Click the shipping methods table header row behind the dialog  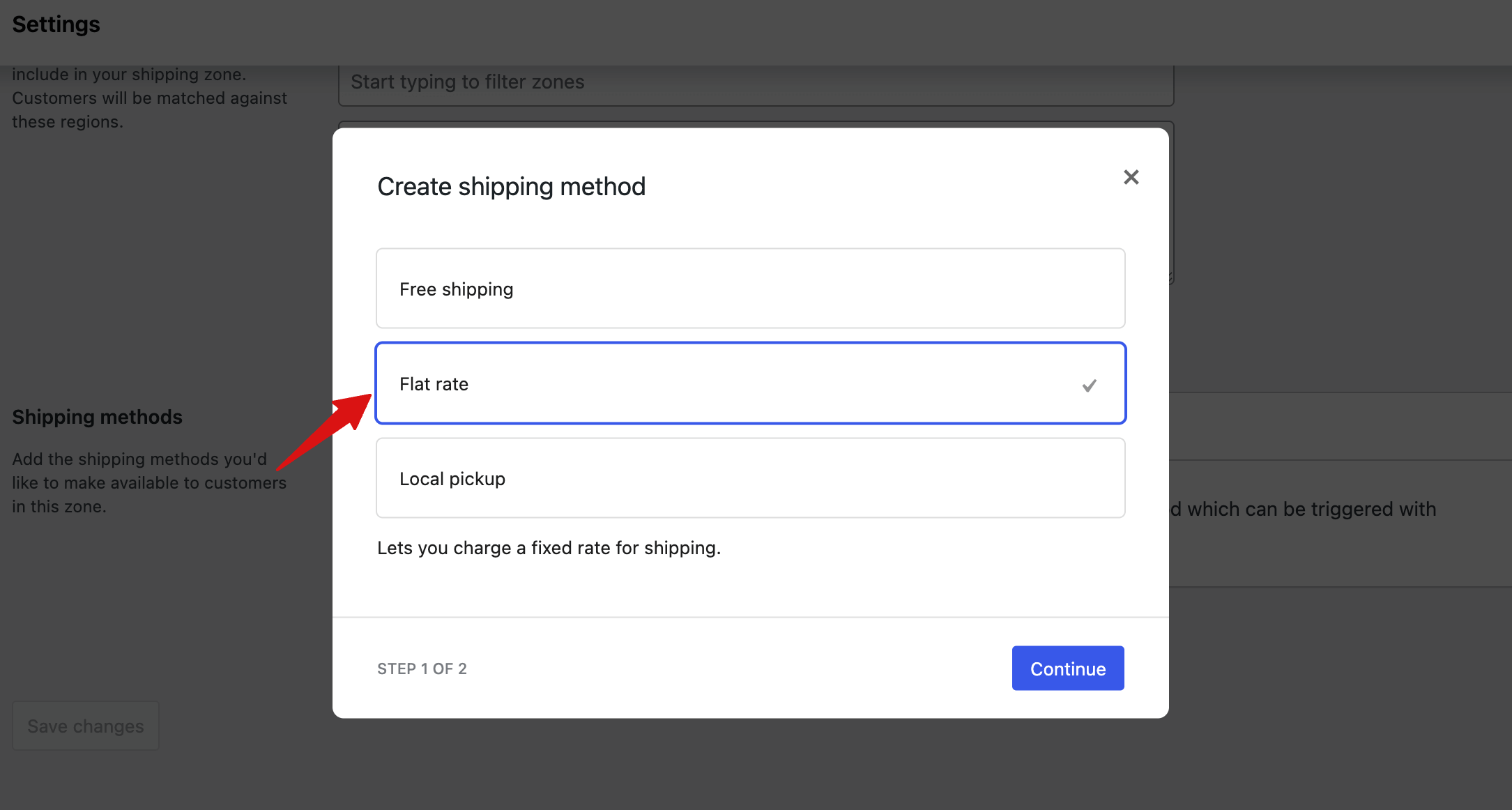pyautogui.click(x=1340, y=426)
